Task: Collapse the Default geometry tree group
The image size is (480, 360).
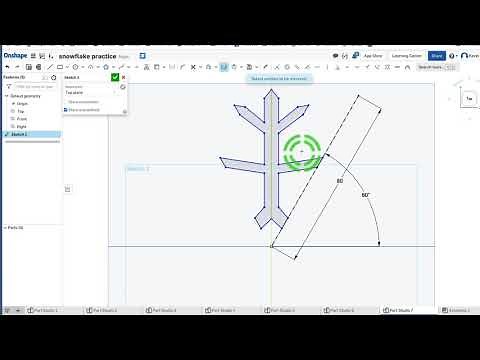Action: (6, 96)
